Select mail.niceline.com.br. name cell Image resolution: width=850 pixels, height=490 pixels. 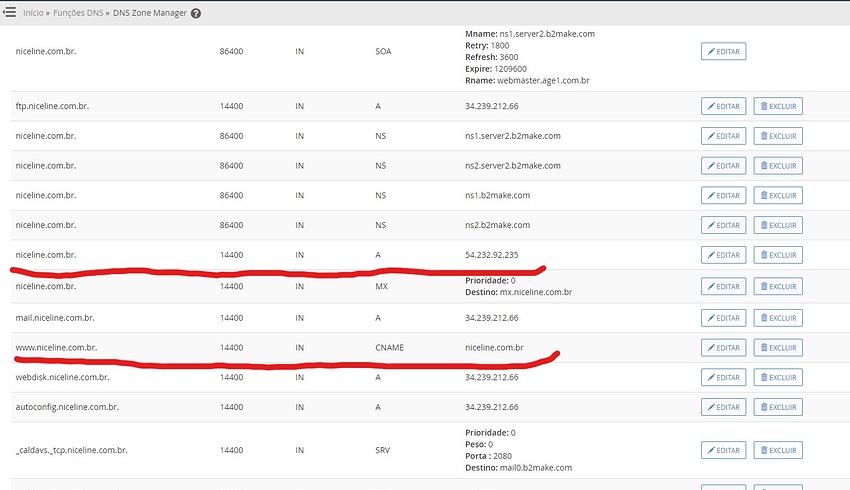[55, 318]
